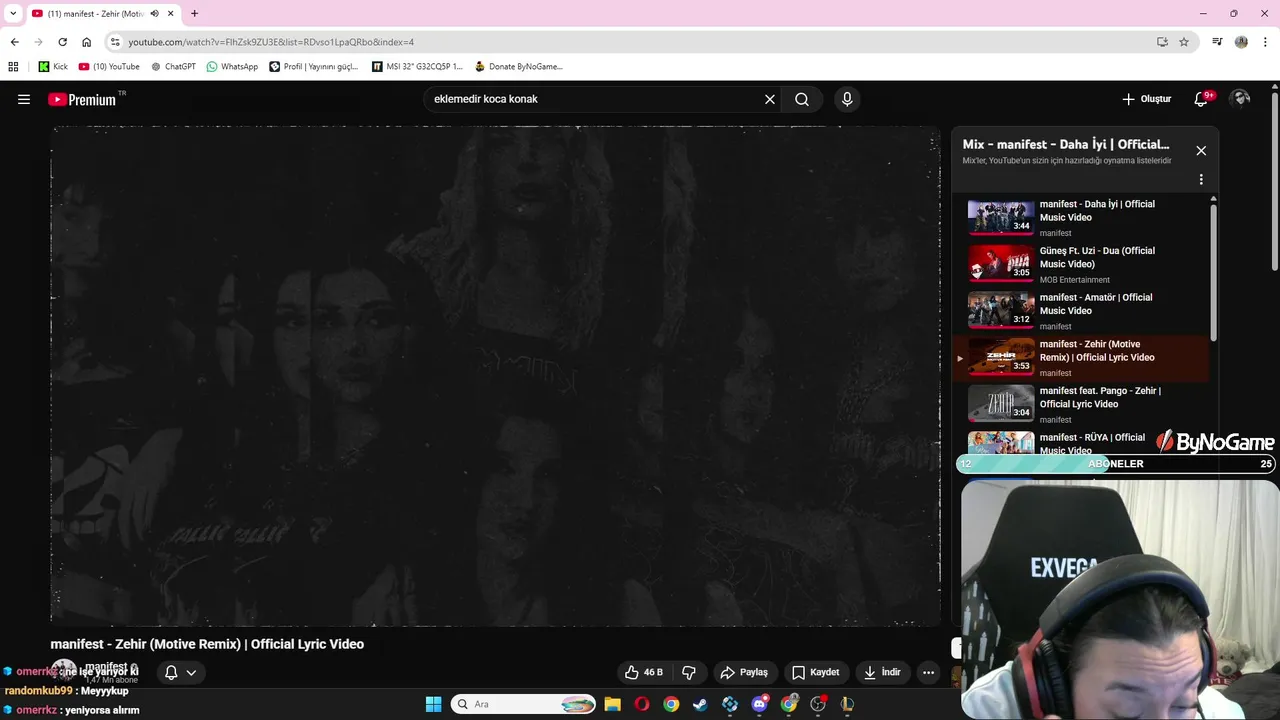The height and width of the screenshot is (720, 1280).
Task: View site information icon in address bar
Action: click(x=115, y=42)
